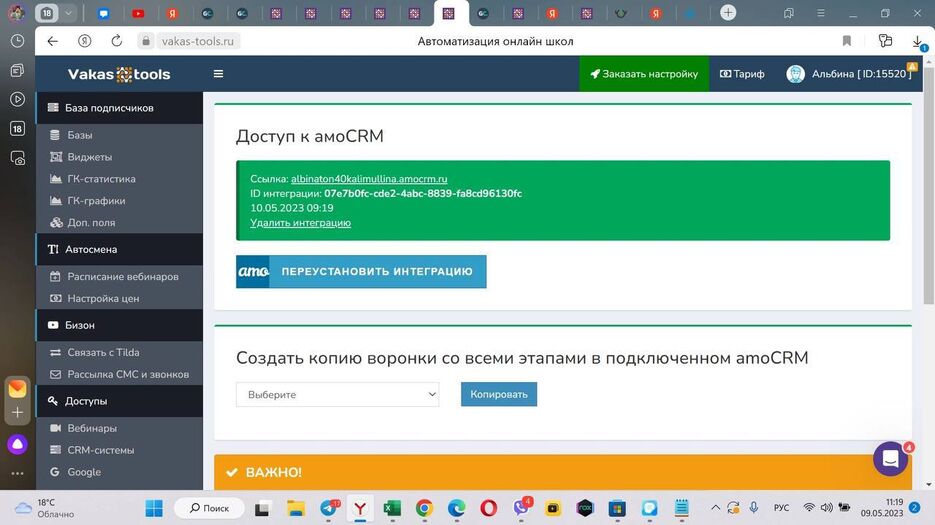Image resolution: width=935 pixels, height=525 pixels.
Task: Bookmark this page with the bookmark icon
Action: click(x=846, y=41)
